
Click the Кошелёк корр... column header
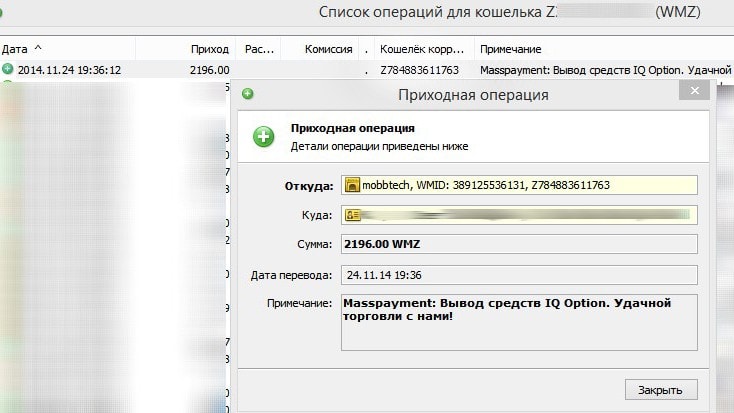[422, 49]
